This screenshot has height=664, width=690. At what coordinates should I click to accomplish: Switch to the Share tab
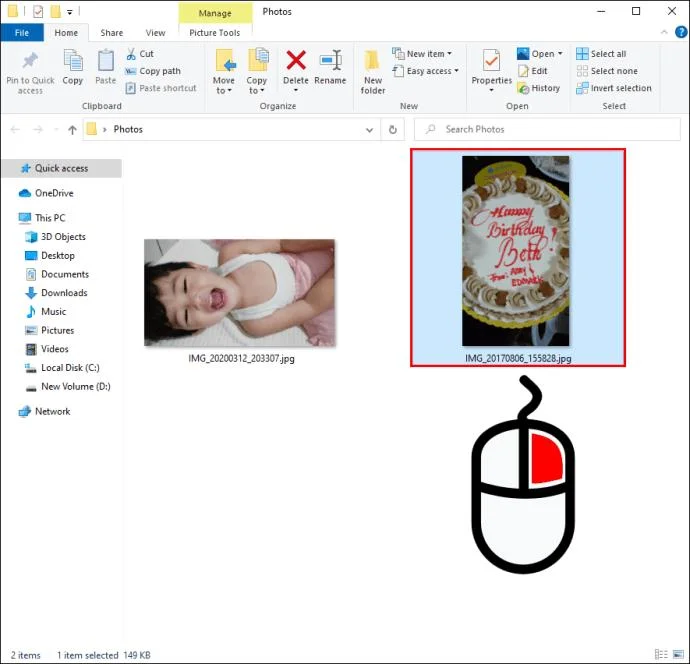tap(112, 33)
